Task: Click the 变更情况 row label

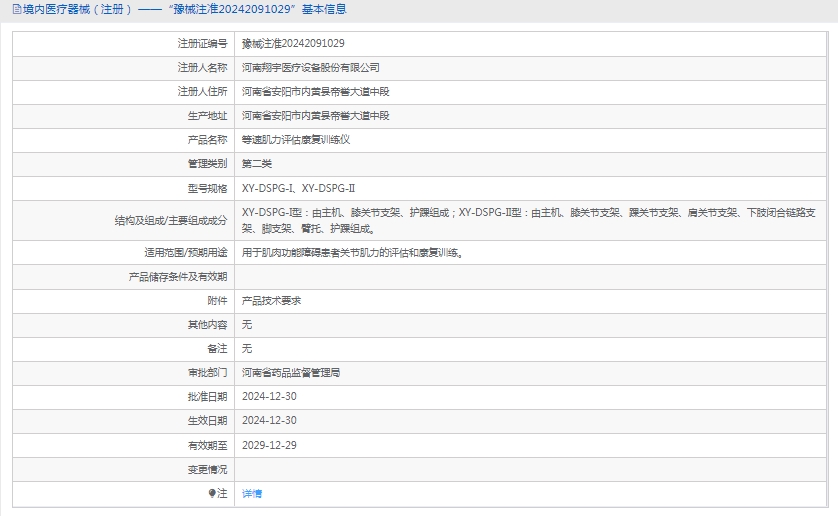Action: (207, 469)
